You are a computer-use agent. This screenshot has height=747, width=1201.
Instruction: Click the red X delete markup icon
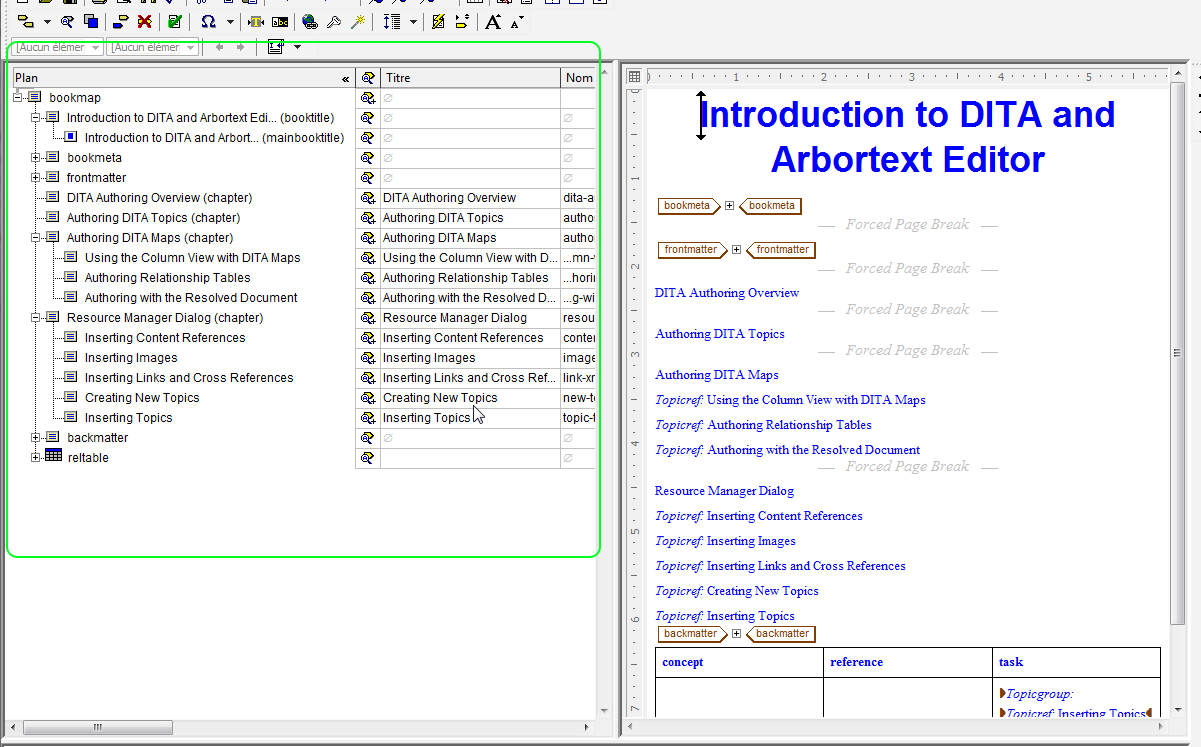[143, 21]
